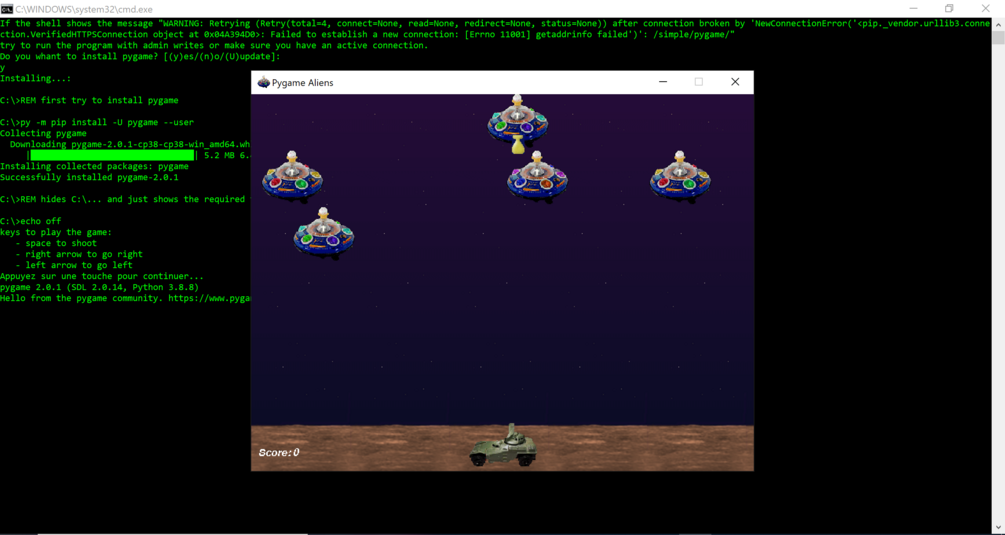The height and width of the screenshot is (535, 1005).
Task: Click the player's green tank
Action: pyautogui.click(x=503, y=445)
